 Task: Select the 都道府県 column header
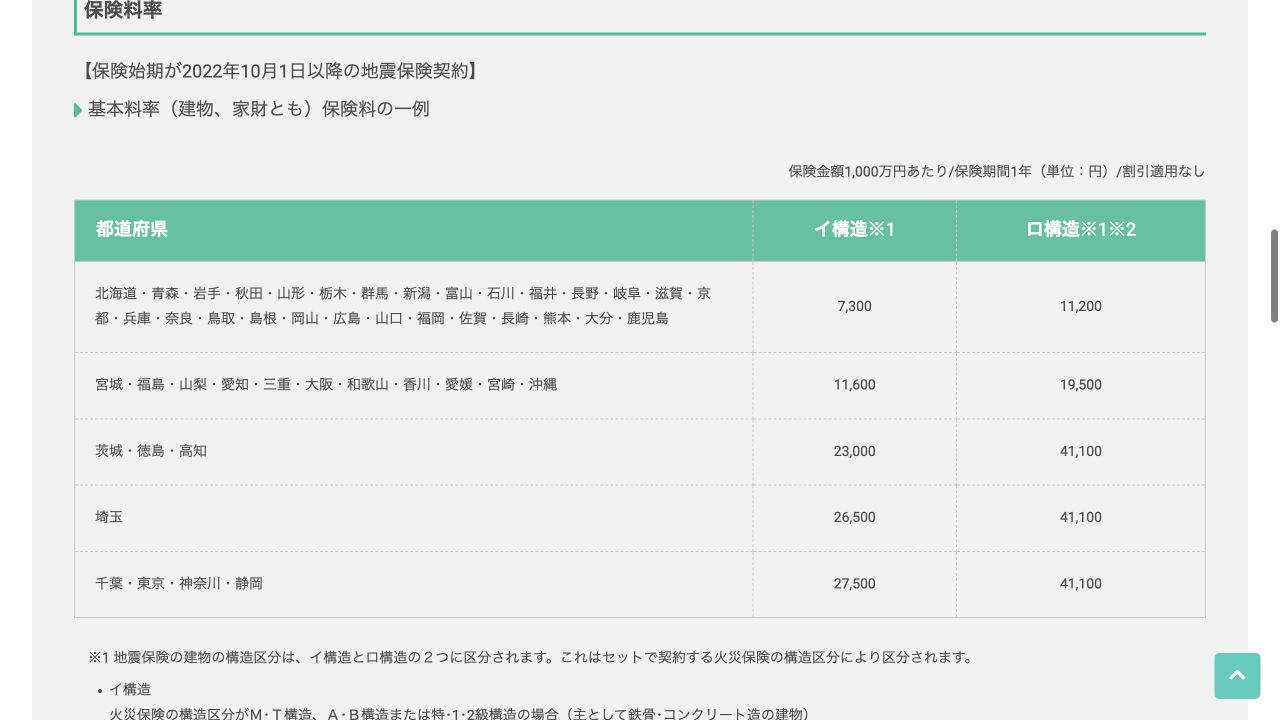click(132, 229)
